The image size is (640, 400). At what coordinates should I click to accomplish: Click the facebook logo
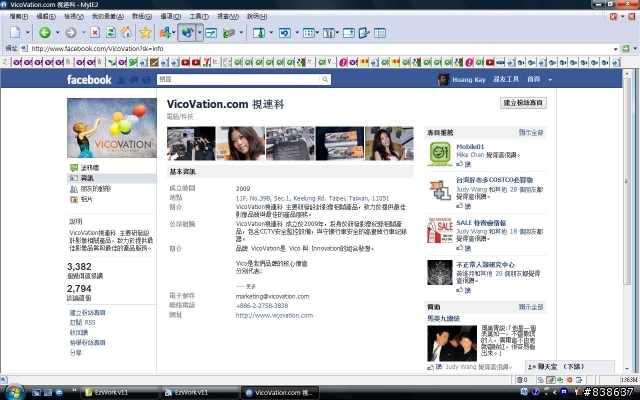[89, 80]
